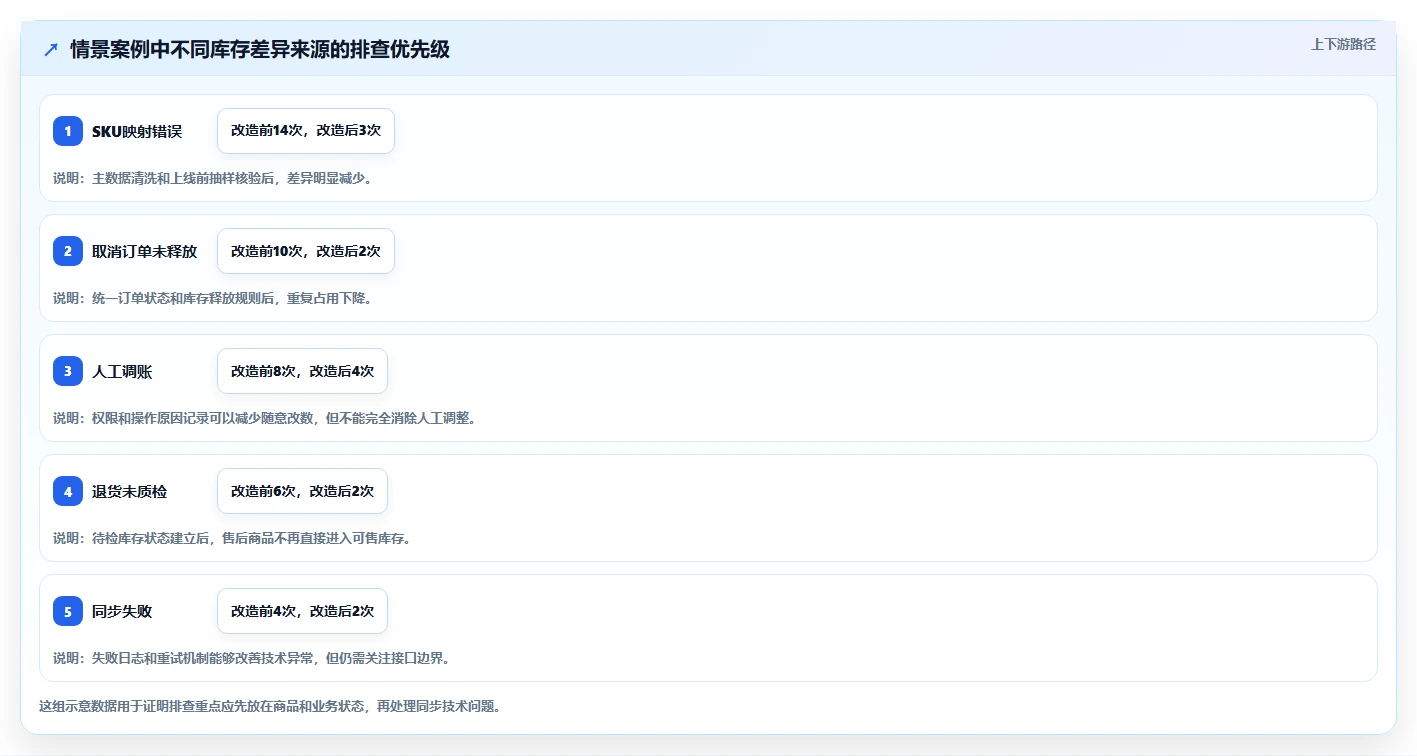Click the number 5 badge for 同步失败
Viewport: 1417px width, 756px height.
pyautogui.click(x=68, y=611)
